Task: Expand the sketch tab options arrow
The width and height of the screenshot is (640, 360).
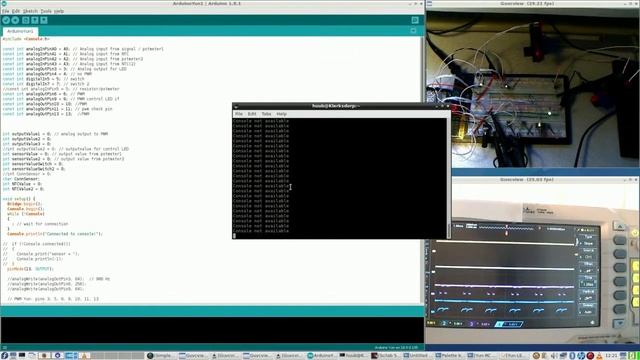Action: pyautogui.click(x=413, y=31)
